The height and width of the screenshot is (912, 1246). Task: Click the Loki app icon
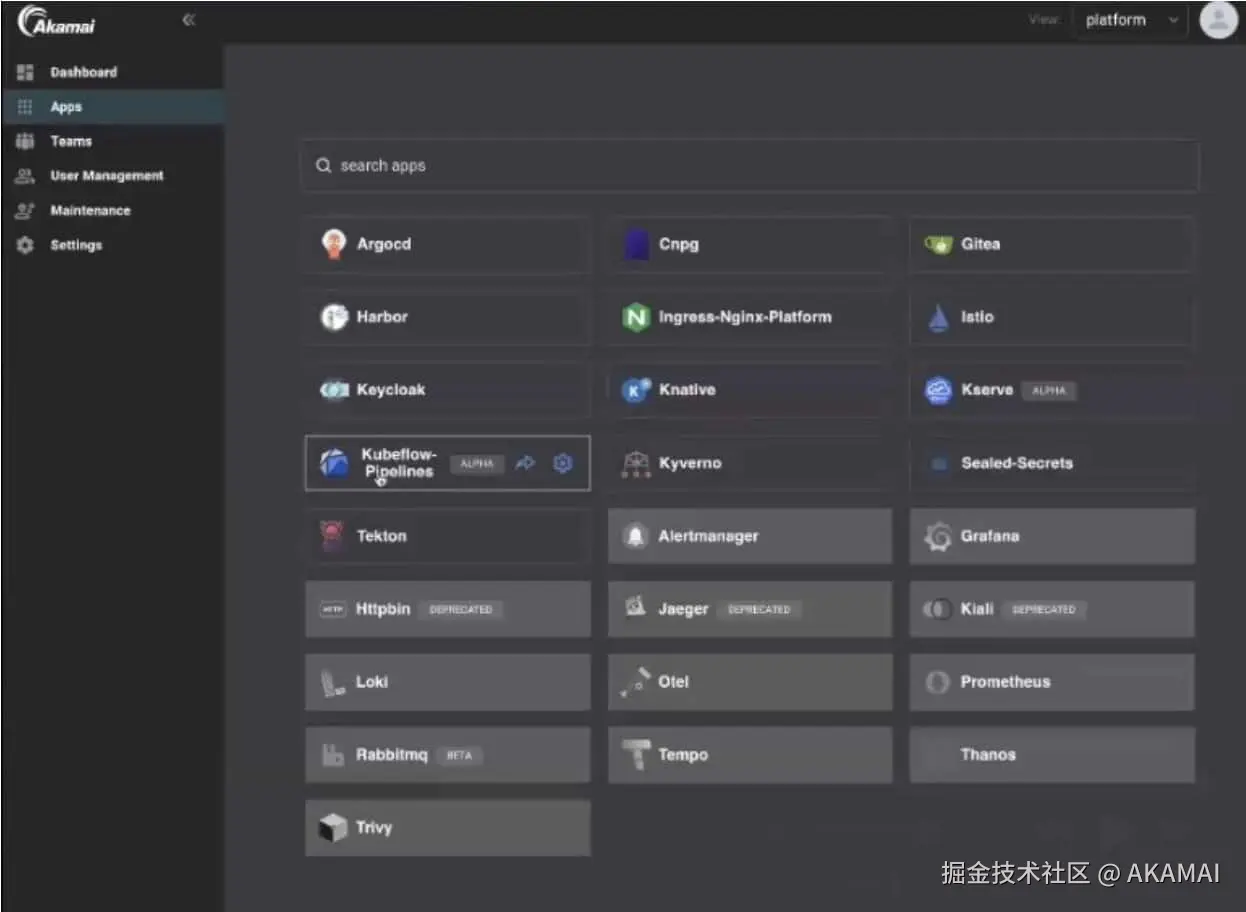tap(333, 682)
